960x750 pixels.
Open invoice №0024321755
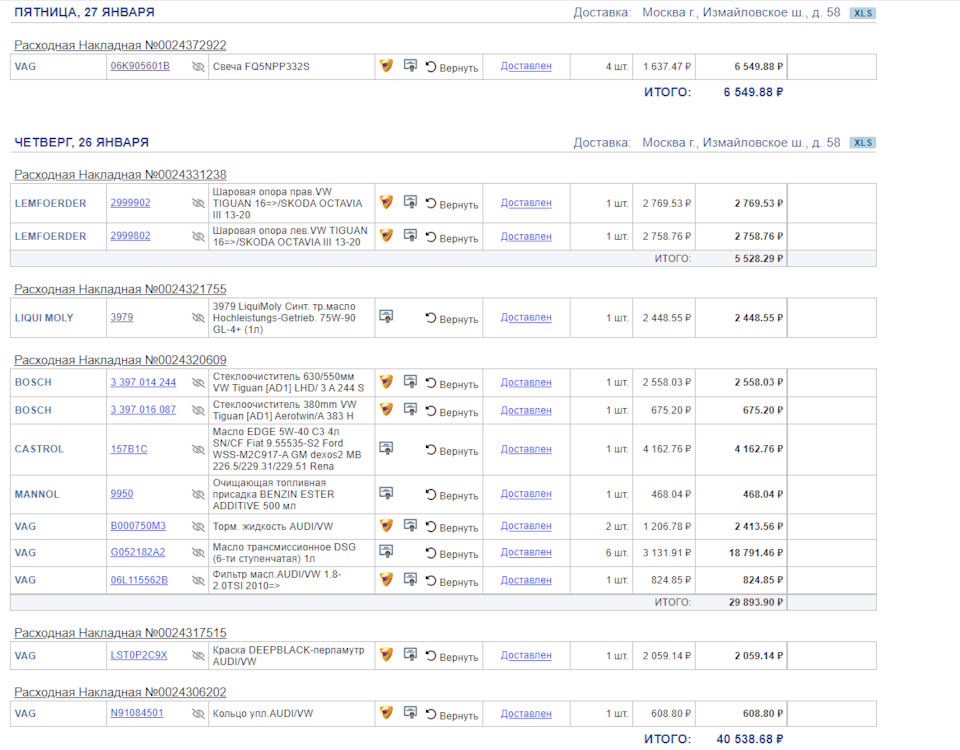[x=120, y=289]
